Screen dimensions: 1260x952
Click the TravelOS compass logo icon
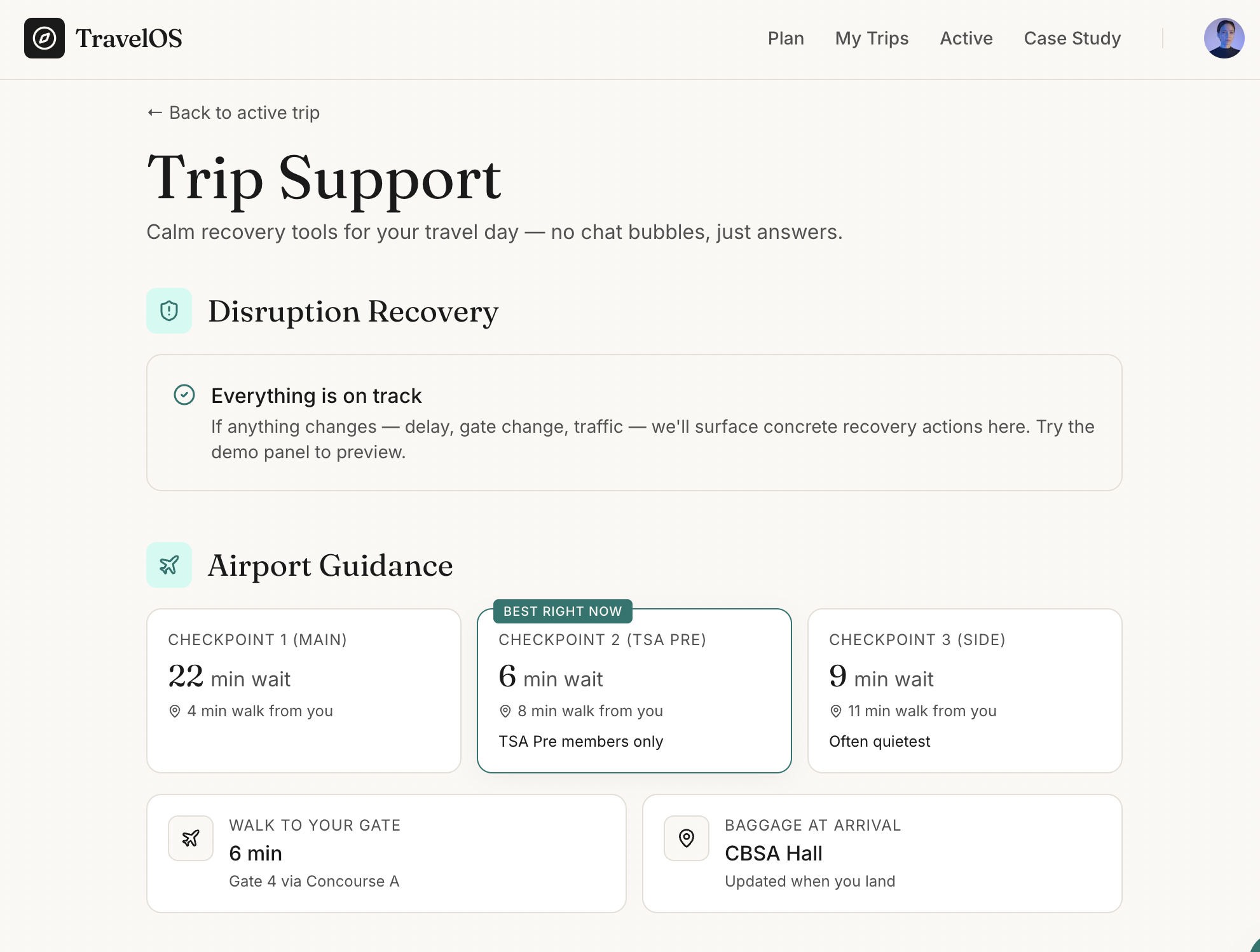45,38
